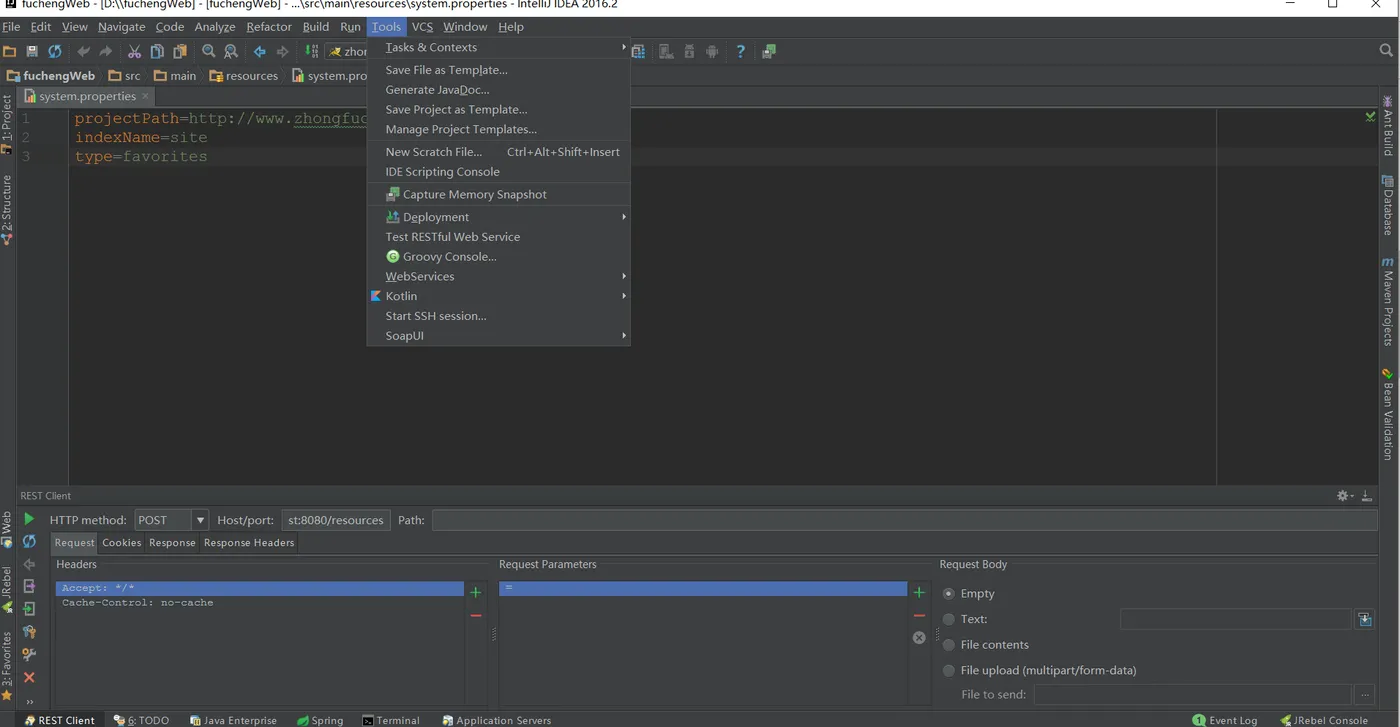Screen dimensions: 1400x727
Task: Click the Path input field
Action: (904, 520)
